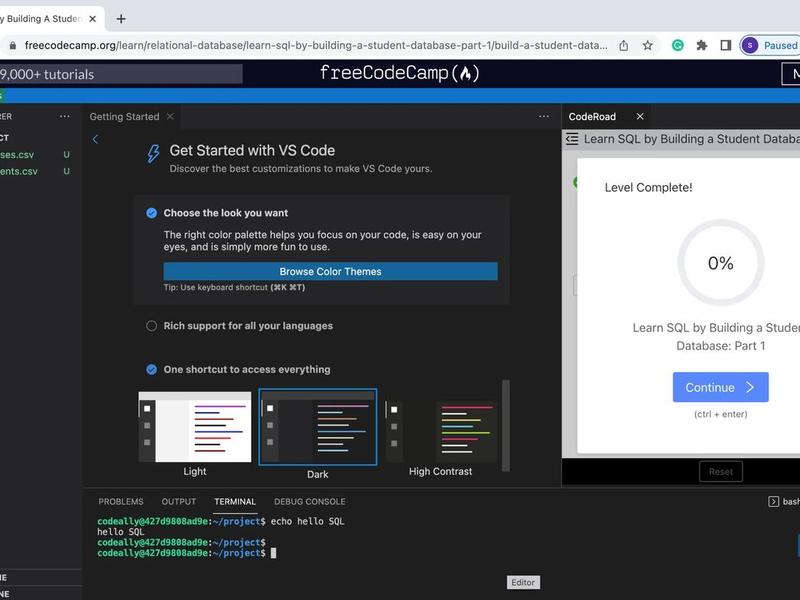The image size is (800, 600).
Task: Open a new browser tab
Action: [x=121, y=19]
